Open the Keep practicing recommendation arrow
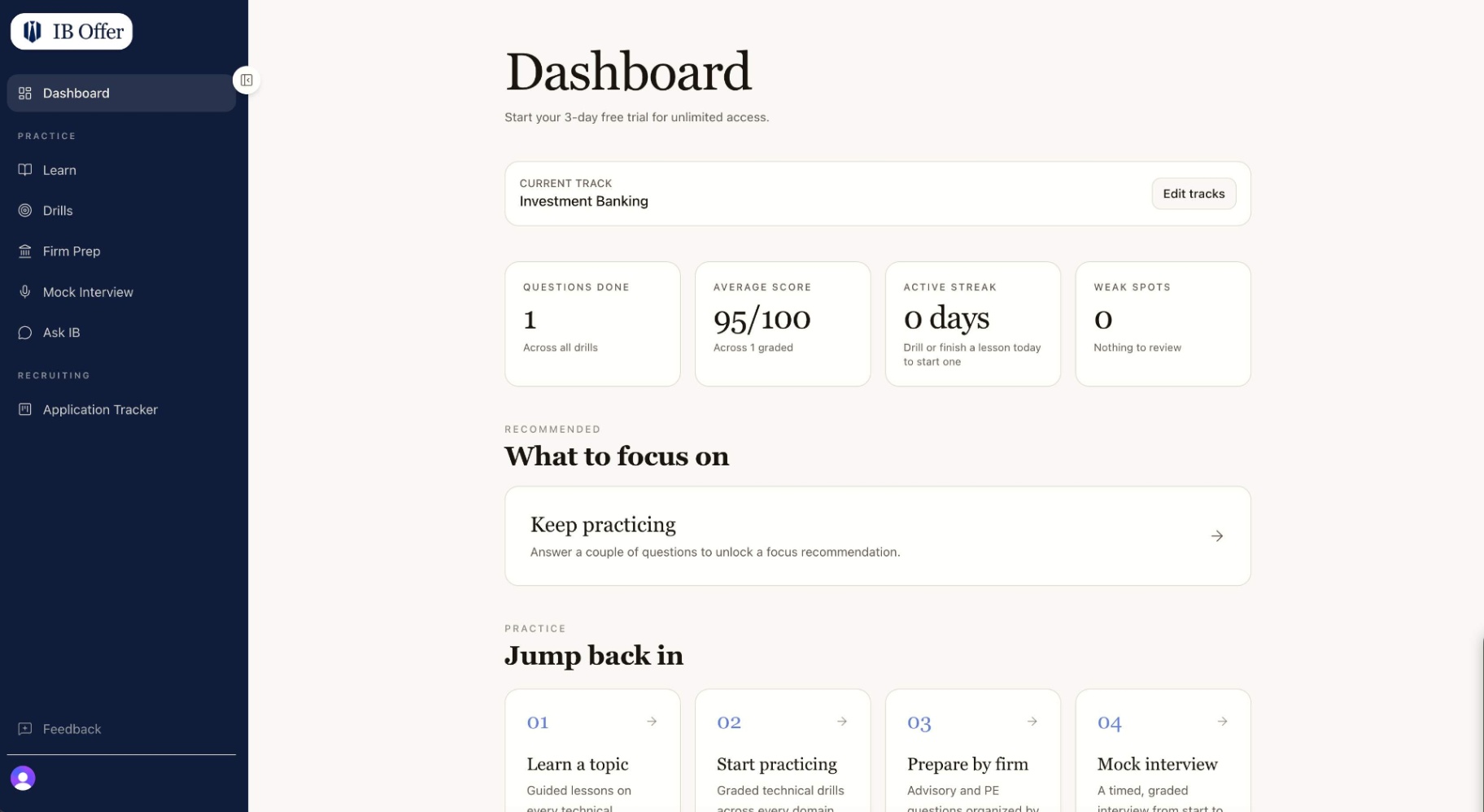Image resolution: width=1484 pixels, height=812 pixels. point(1217,536)
